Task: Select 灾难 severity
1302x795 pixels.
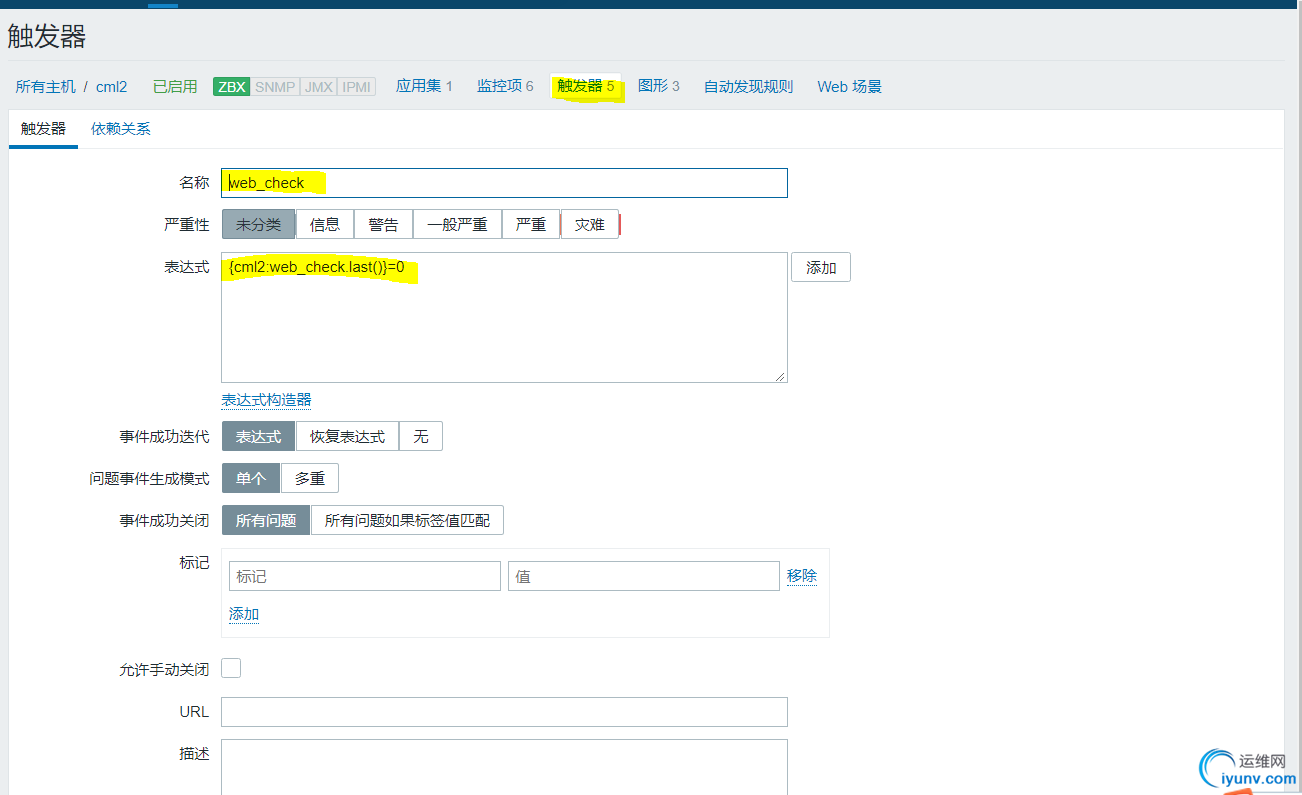Action: [590, 225]
